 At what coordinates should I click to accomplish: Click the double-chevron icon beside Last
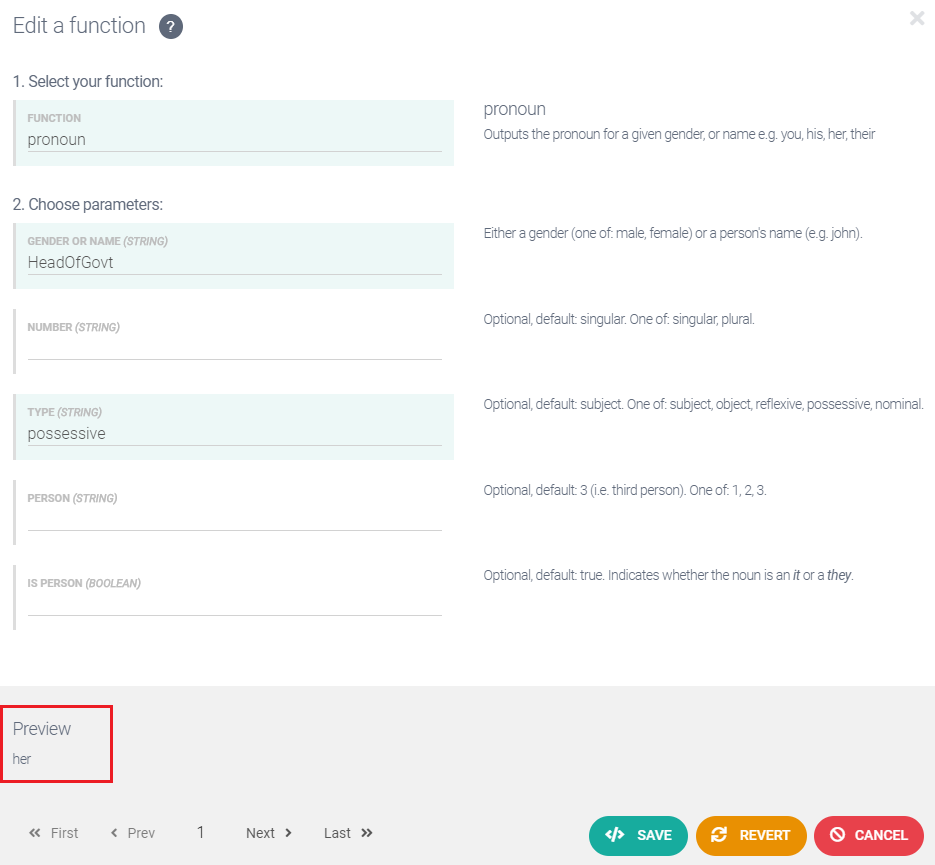pos(366,833)
